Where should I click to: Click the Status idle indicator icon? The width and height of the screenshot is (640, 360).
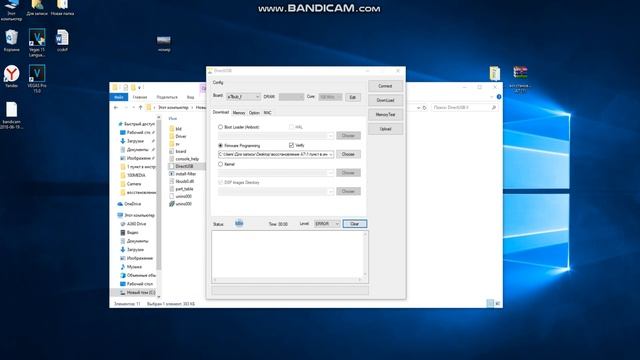pos(239,223)
